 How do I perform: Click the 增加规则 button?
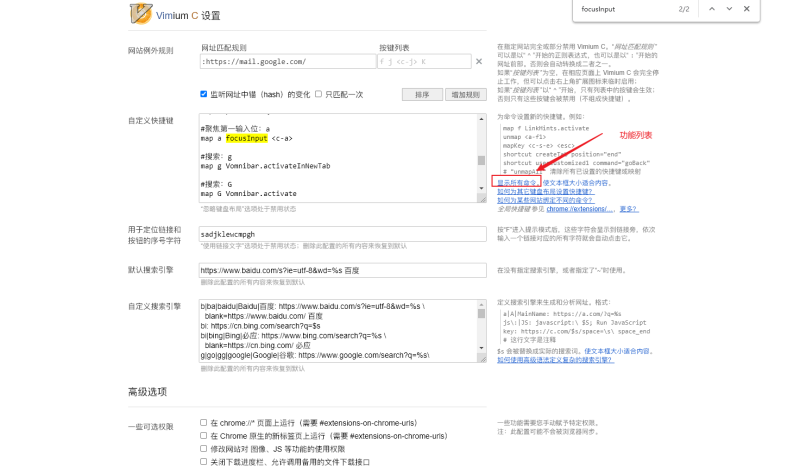pyautogui.click(x=465, y=94)
